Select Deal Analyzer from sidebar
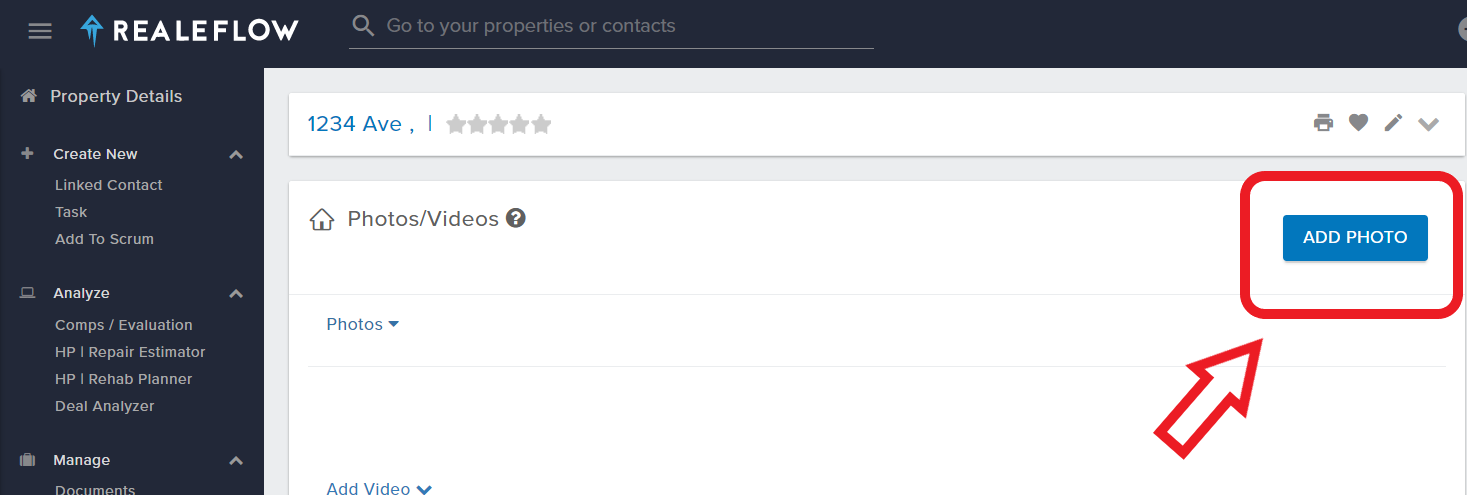The image size is (1467, 495). click(x=105, y=406)
